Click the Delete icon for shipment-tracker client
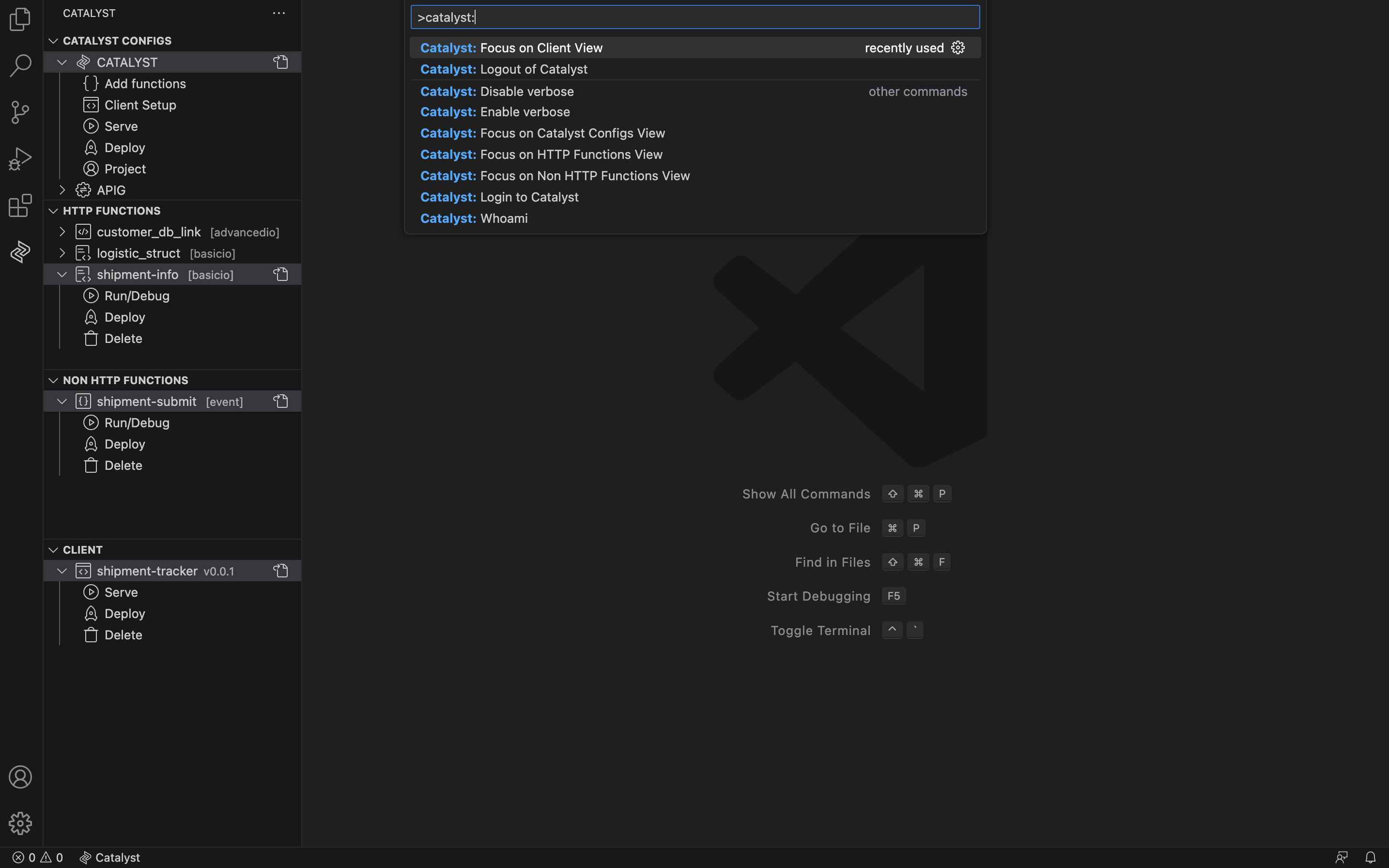The height and width of the screenshot is (868, 1389). tap(90, 634)
